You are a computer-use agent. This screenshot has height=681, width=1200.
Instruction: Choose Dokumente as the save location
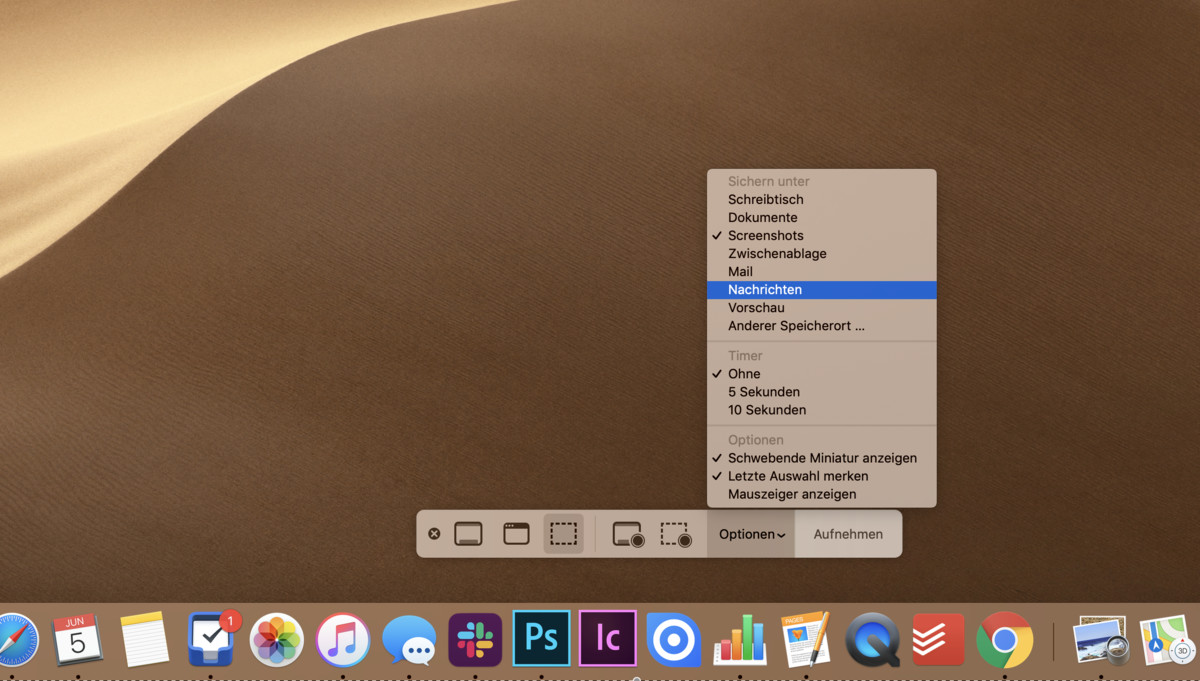point(822,218)
